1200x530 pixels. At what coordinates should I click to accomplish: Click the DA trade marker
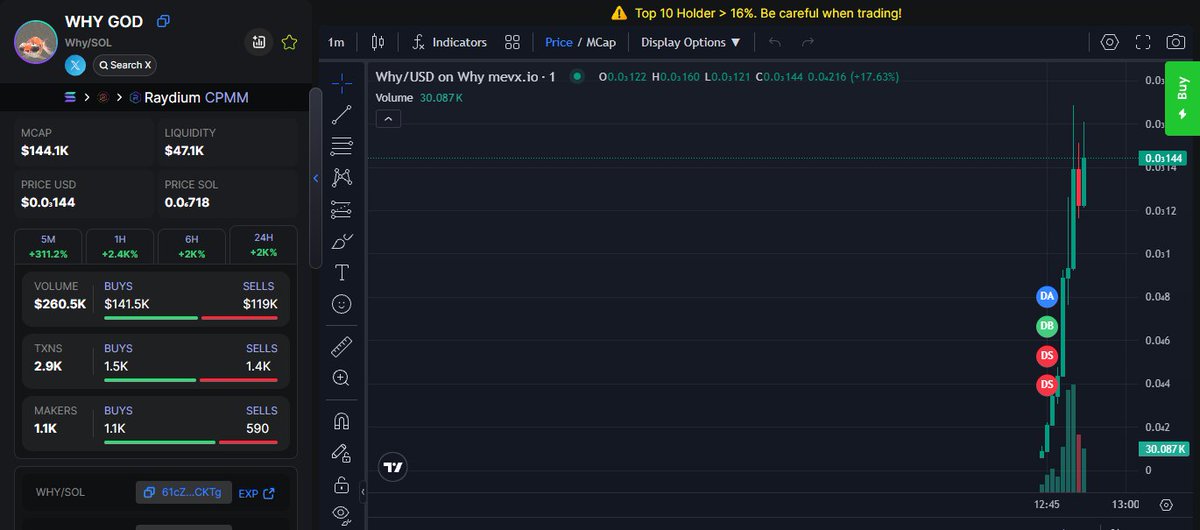click(x=1047, y=296)
